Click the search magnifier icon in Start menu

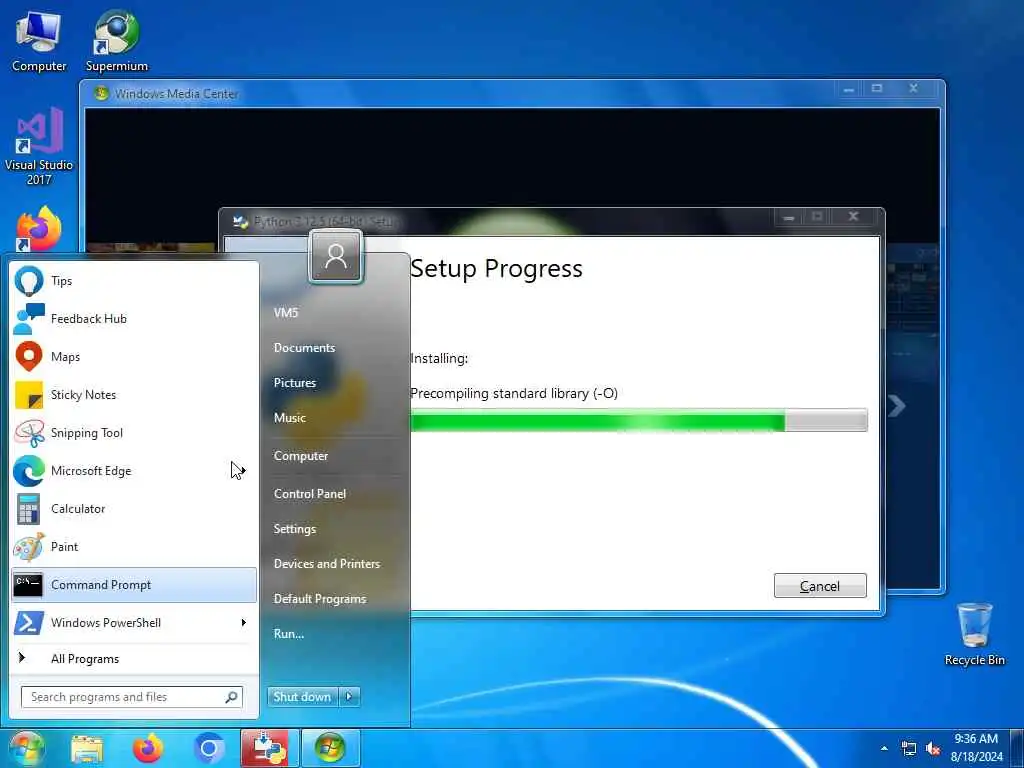[x=231, y=697]
